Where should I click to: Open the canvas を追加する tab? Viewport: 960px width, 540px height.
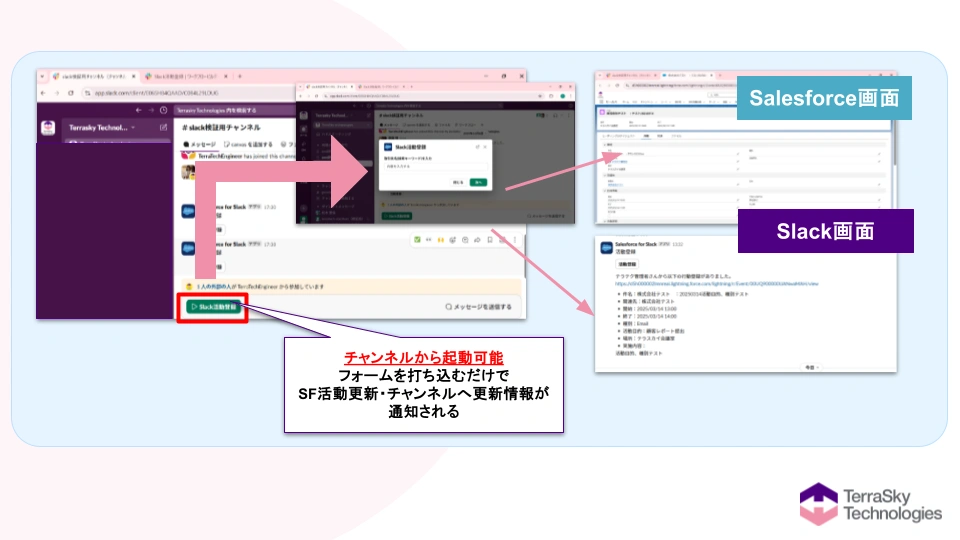click(x=248, y=144)
